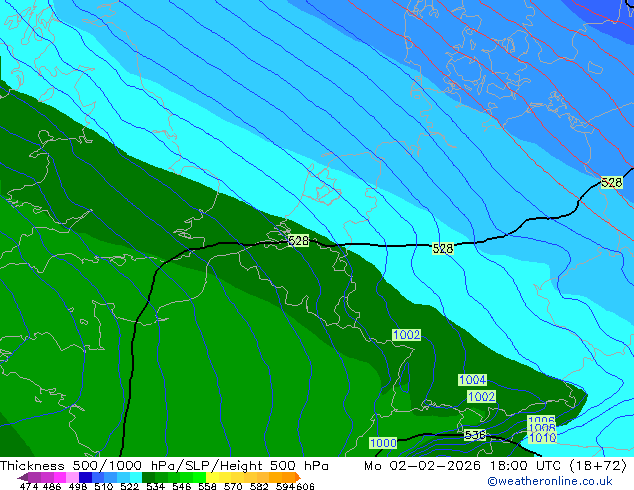634x490 pixels.
Task: Click the 536 black contour label
Action: pyautogui.click(x=474, y=435)
